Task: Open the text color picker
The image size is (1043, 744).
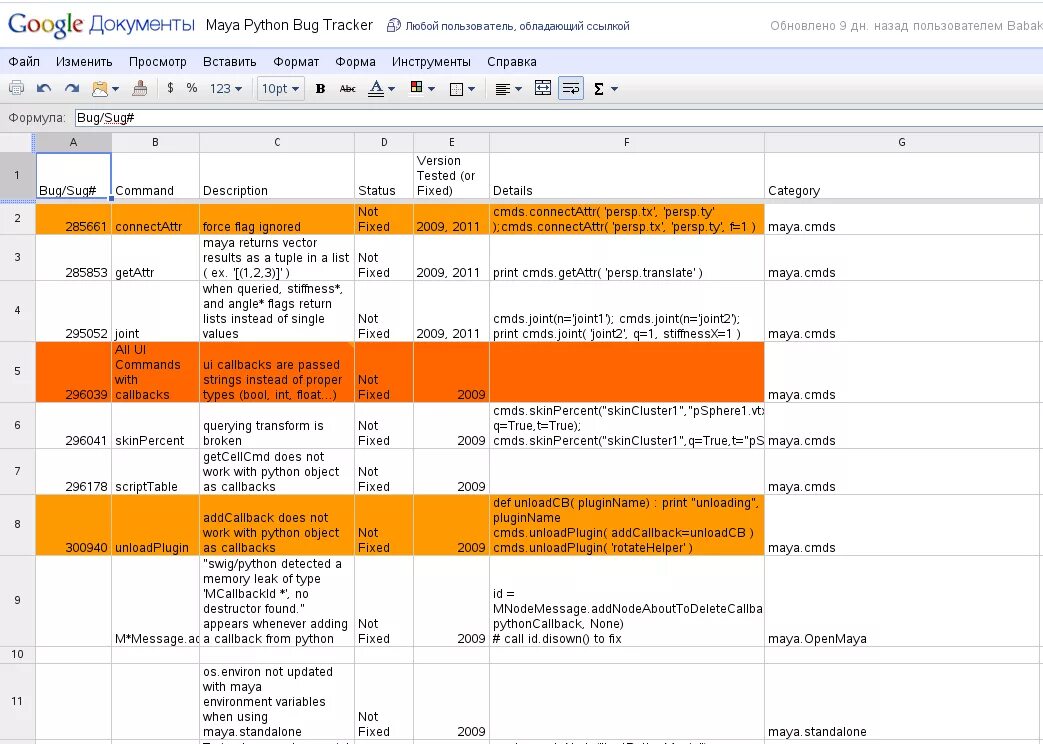Action: (381, 89)
